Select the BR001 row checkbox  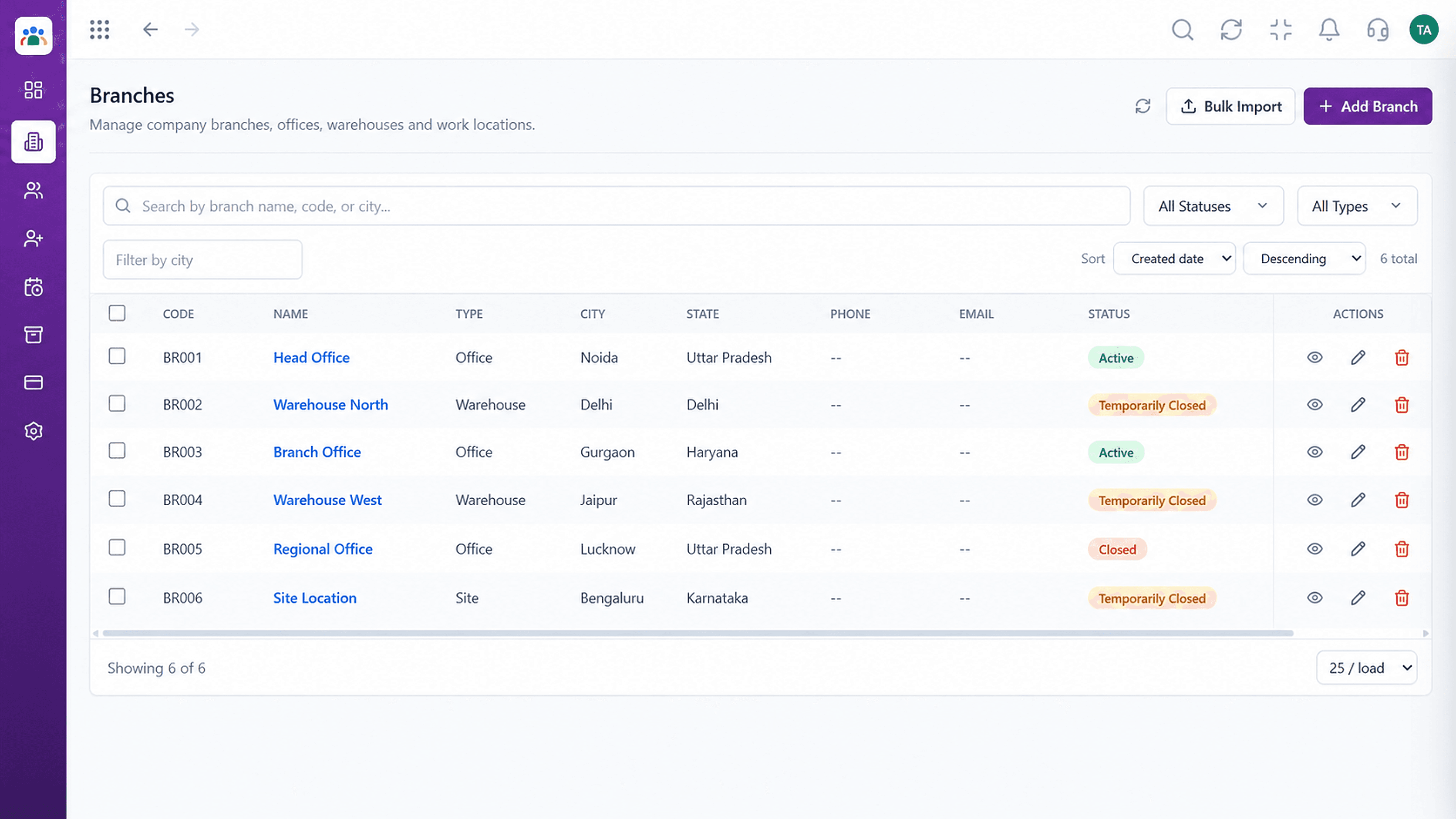tap(117, 356)
